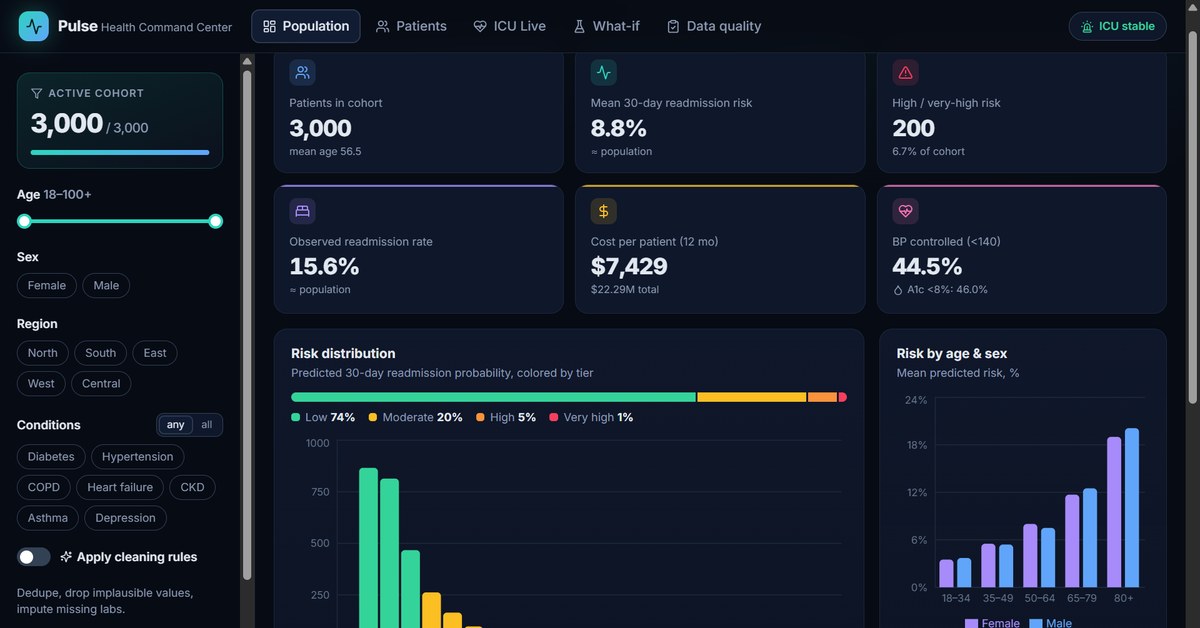The height and width of the screenshot is (628, 1200).
Task: Click the tallest green histogram bar
Action: pyautogui.click(x=368, y=548)
